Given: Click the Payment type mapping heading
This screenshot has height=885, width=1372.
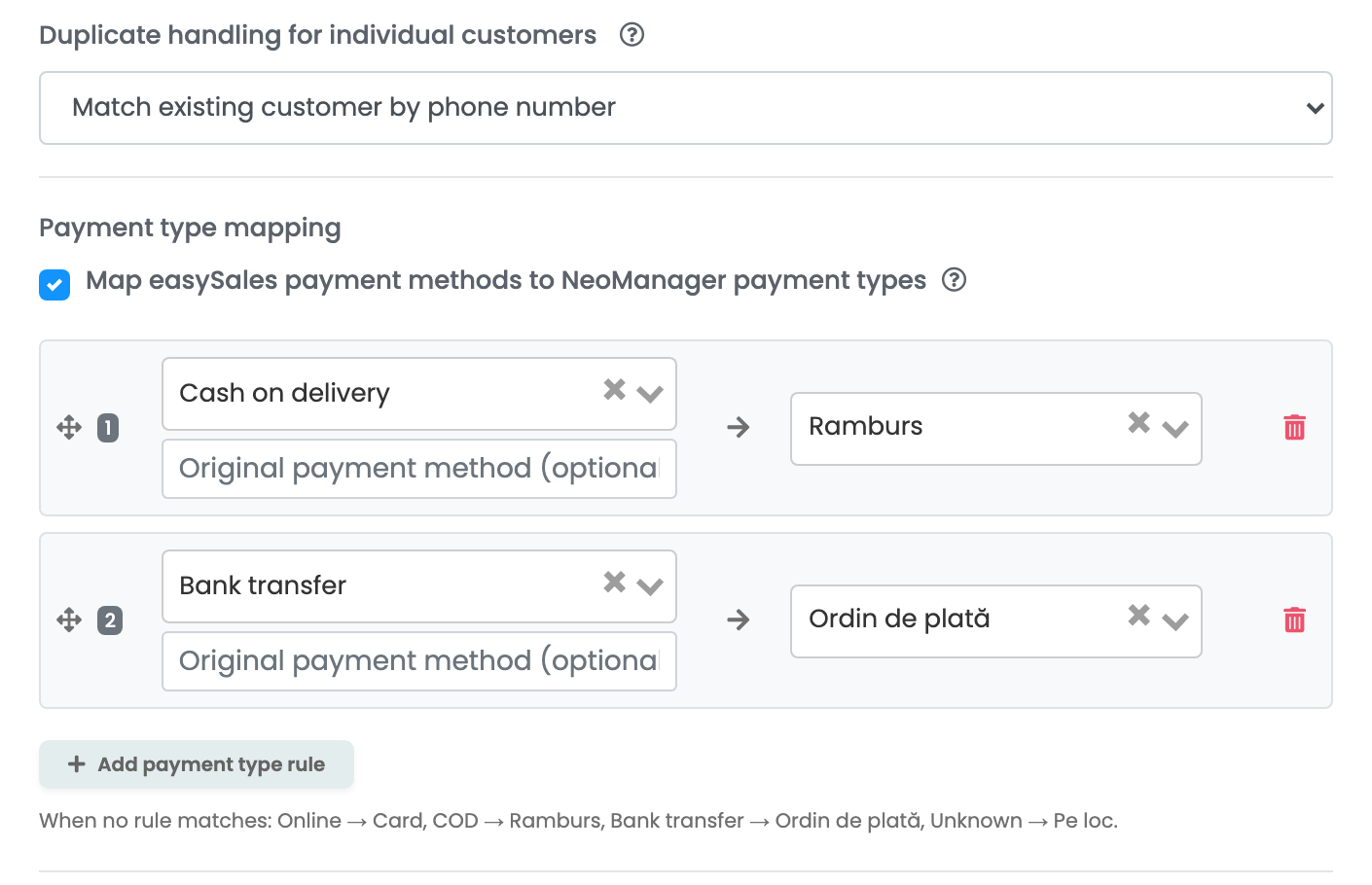Looking at the screenshot, I should (190, 228).
